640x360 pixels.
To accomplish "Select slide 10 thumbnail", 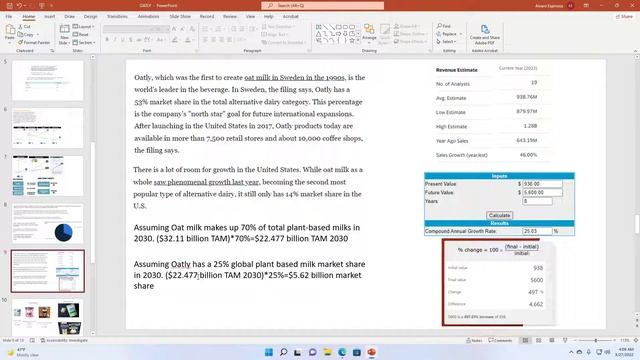I will [x=47, y=318].
